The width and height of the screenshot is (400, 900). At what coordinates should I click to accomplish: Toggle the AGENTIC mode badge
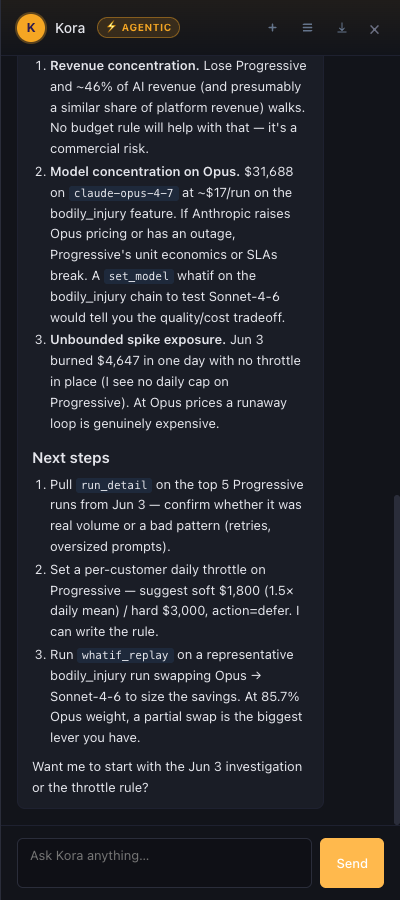(x=138, y=28)
